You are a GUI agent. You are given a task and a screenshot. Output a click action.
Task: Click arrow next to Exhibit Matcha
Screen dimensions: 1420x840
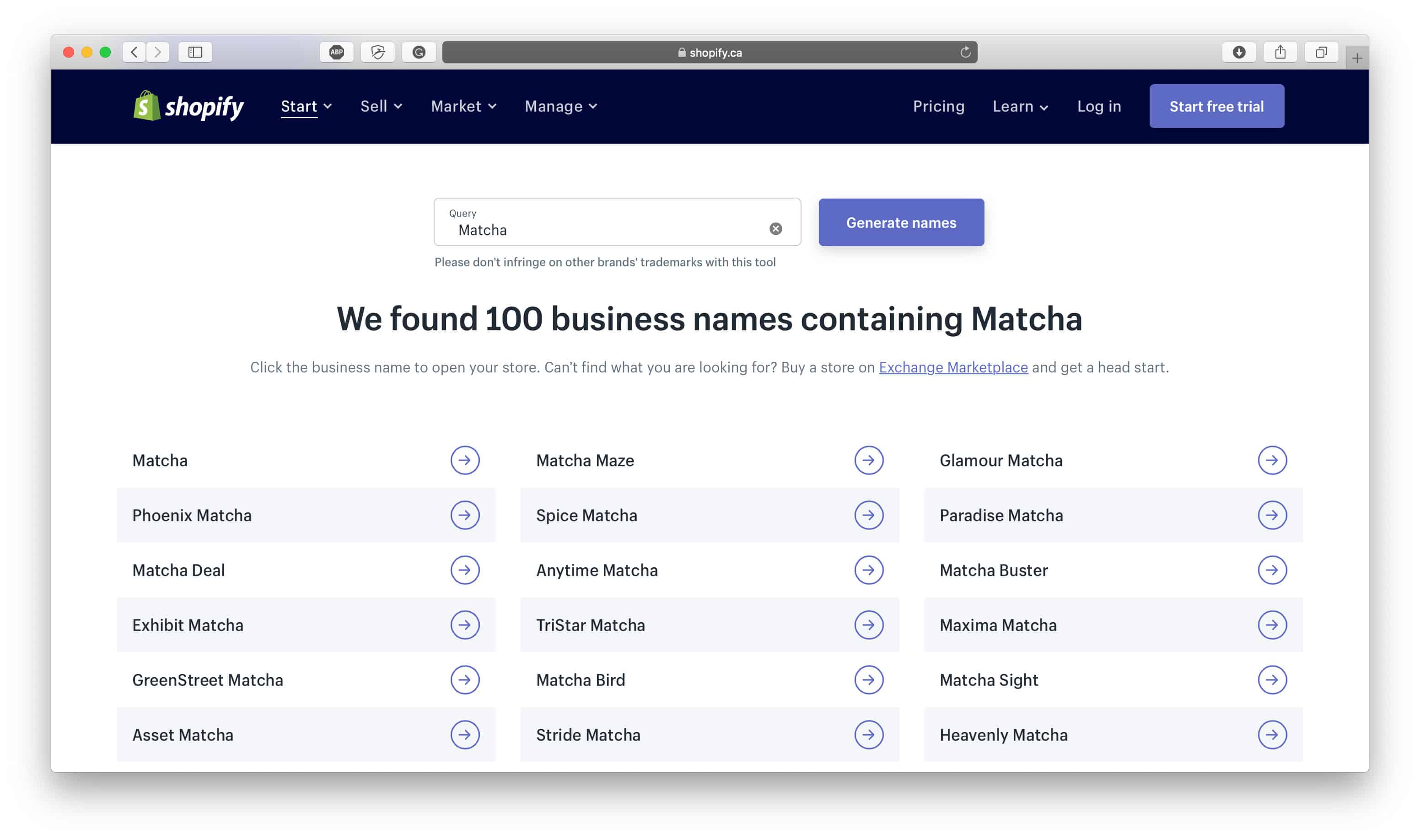[x=465, y=625]
